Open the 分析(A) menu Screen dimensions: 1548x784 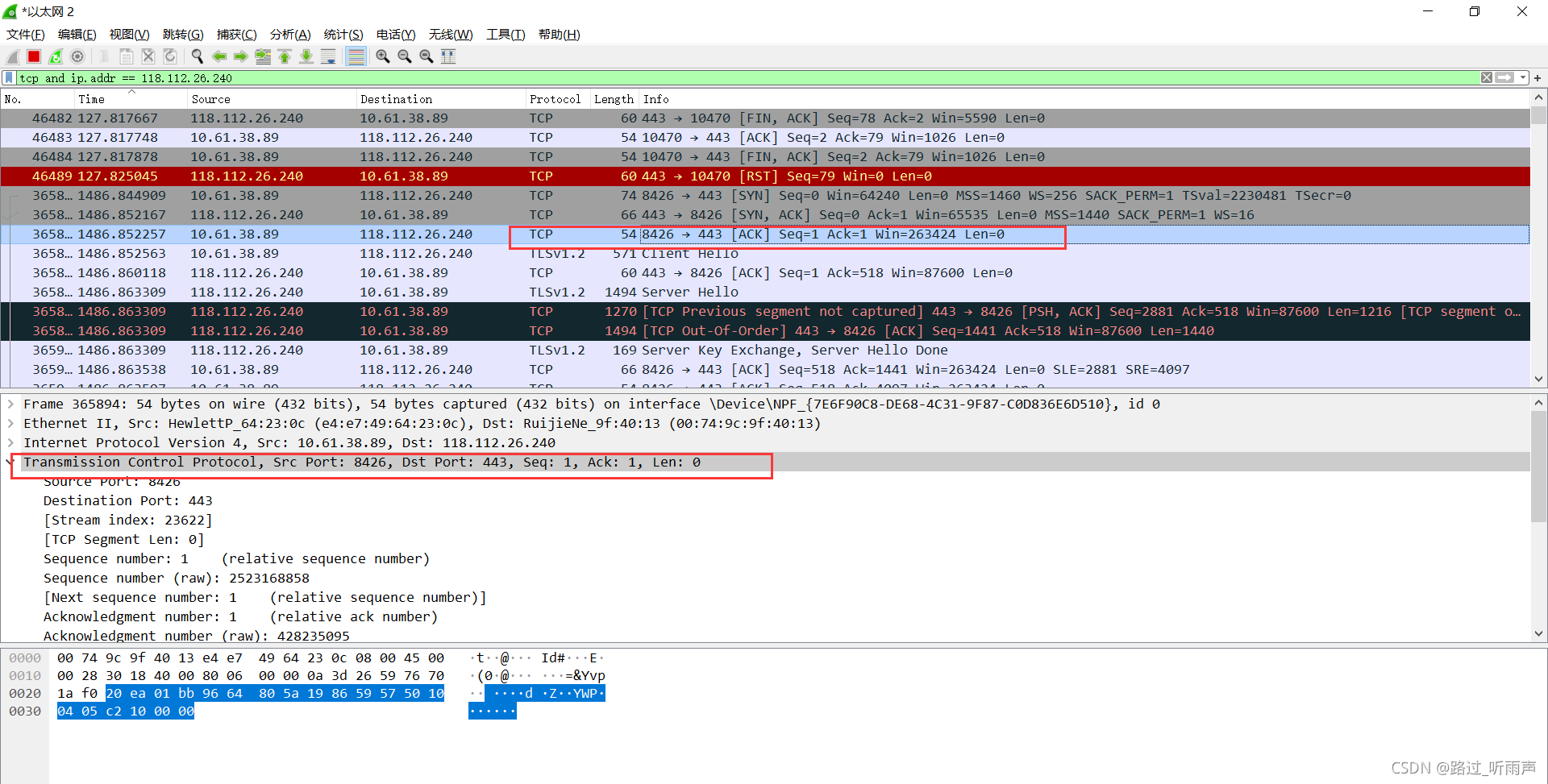click(x=289, y=35)
